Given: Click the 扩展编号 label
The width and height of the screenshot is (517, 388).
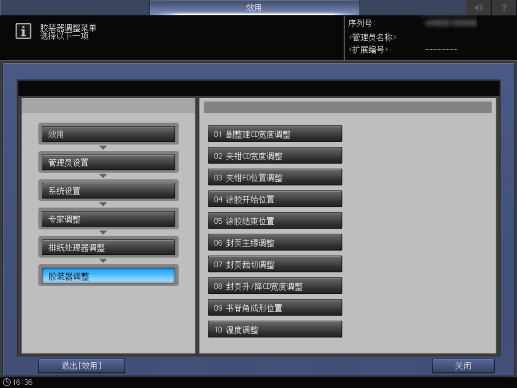Looking at the screenshot, I should (368, 50).
